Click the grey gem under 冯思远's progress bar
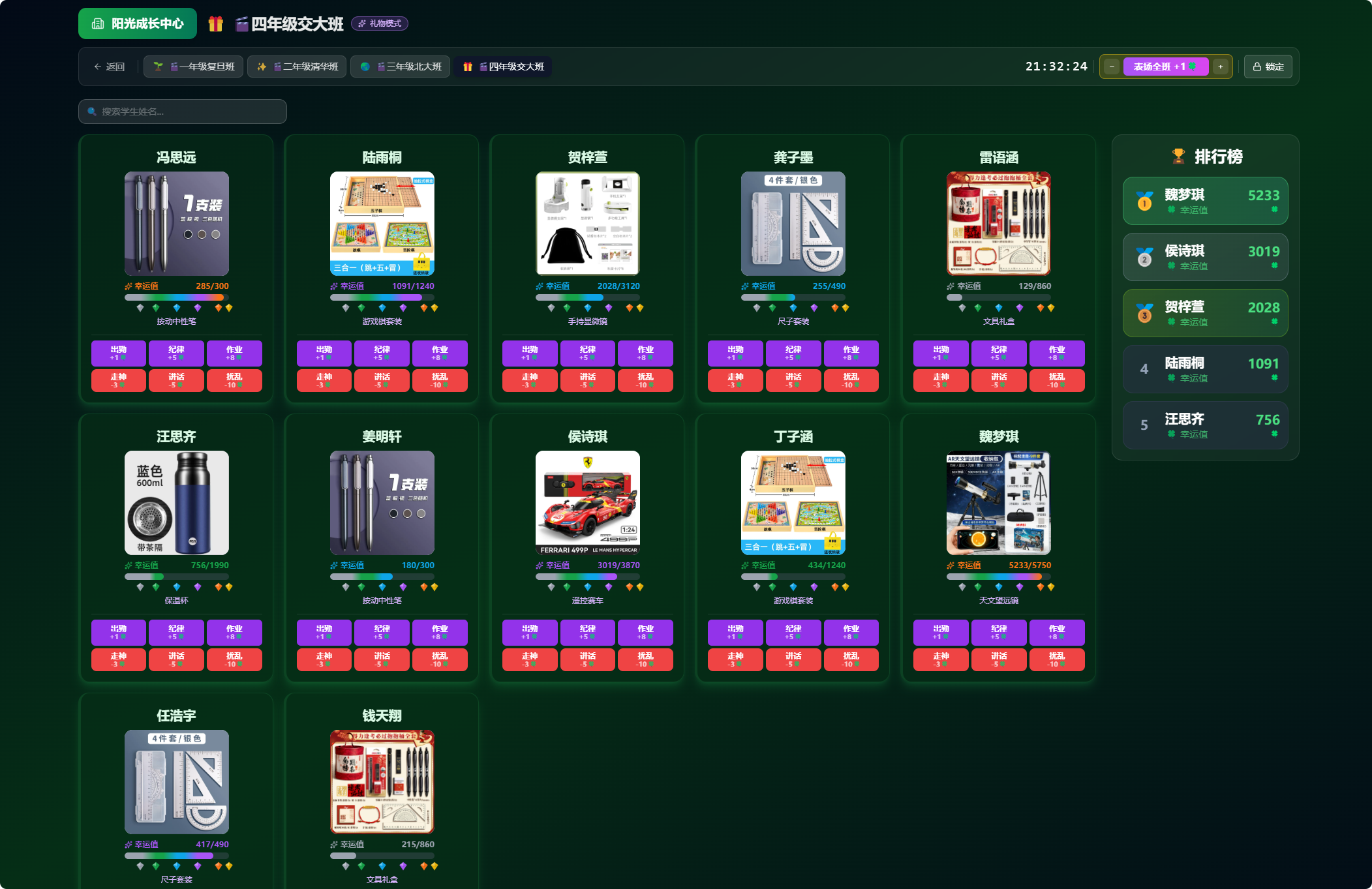 click(140, 308)
